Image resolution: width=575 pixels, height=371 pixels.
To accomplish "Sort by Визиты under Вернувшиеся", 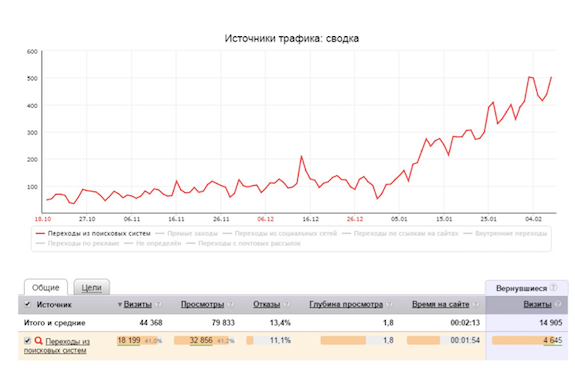I will click(537, 304).
